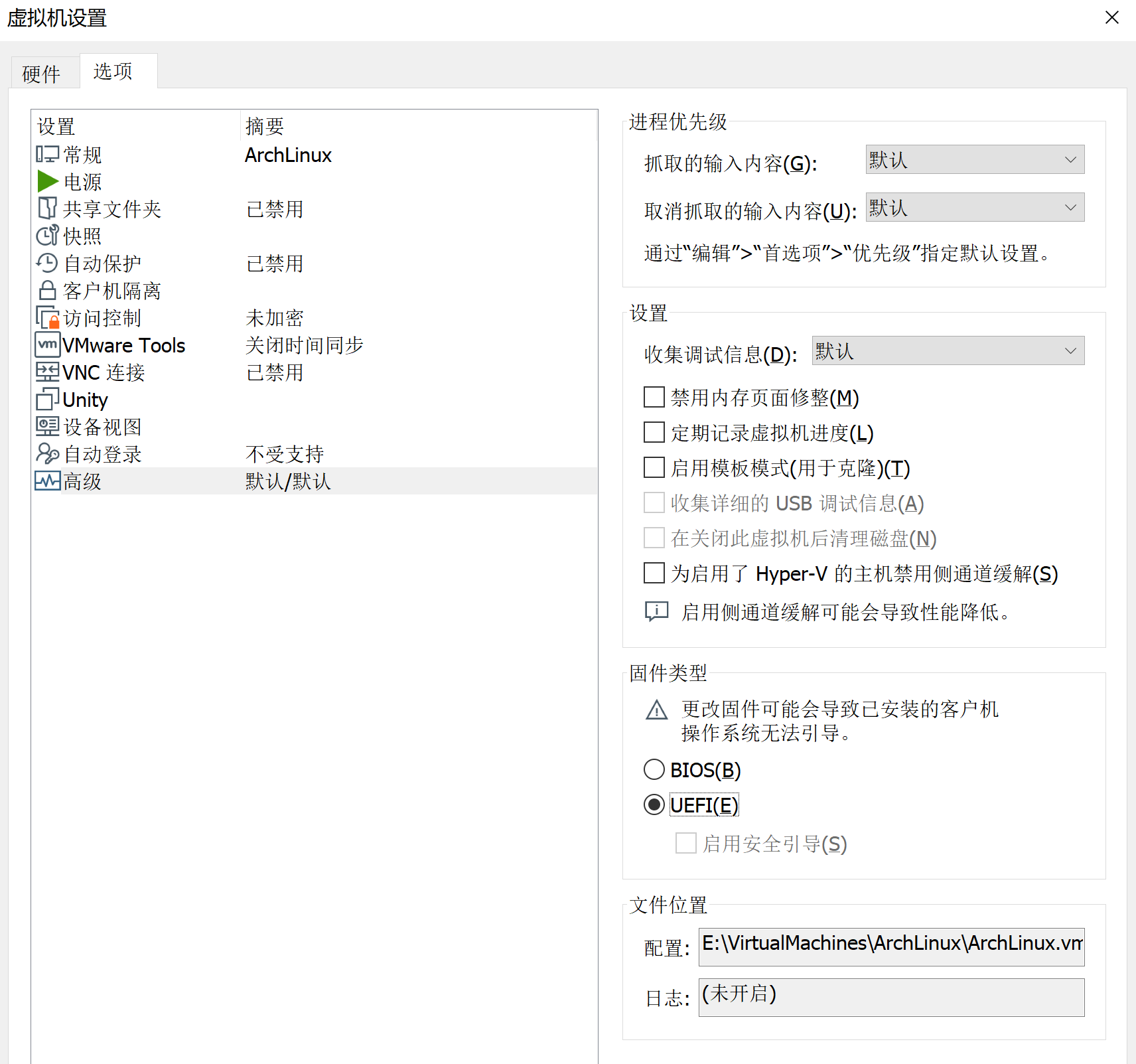Click the Autologin (自动登录) user icon

point(47,453)
